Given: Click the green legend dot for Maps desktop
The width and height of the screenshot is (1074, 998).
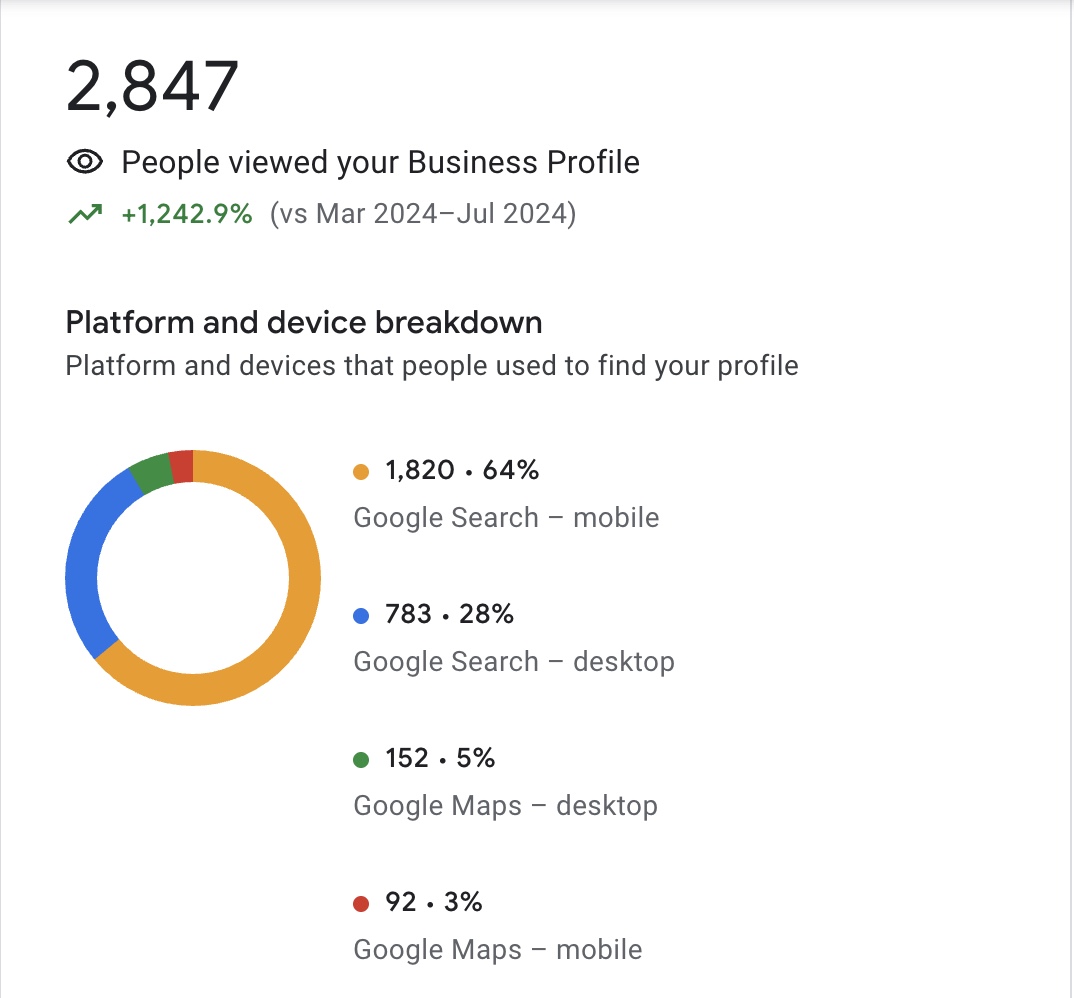Looking at the screenshot, I should [x=361, y=760].
